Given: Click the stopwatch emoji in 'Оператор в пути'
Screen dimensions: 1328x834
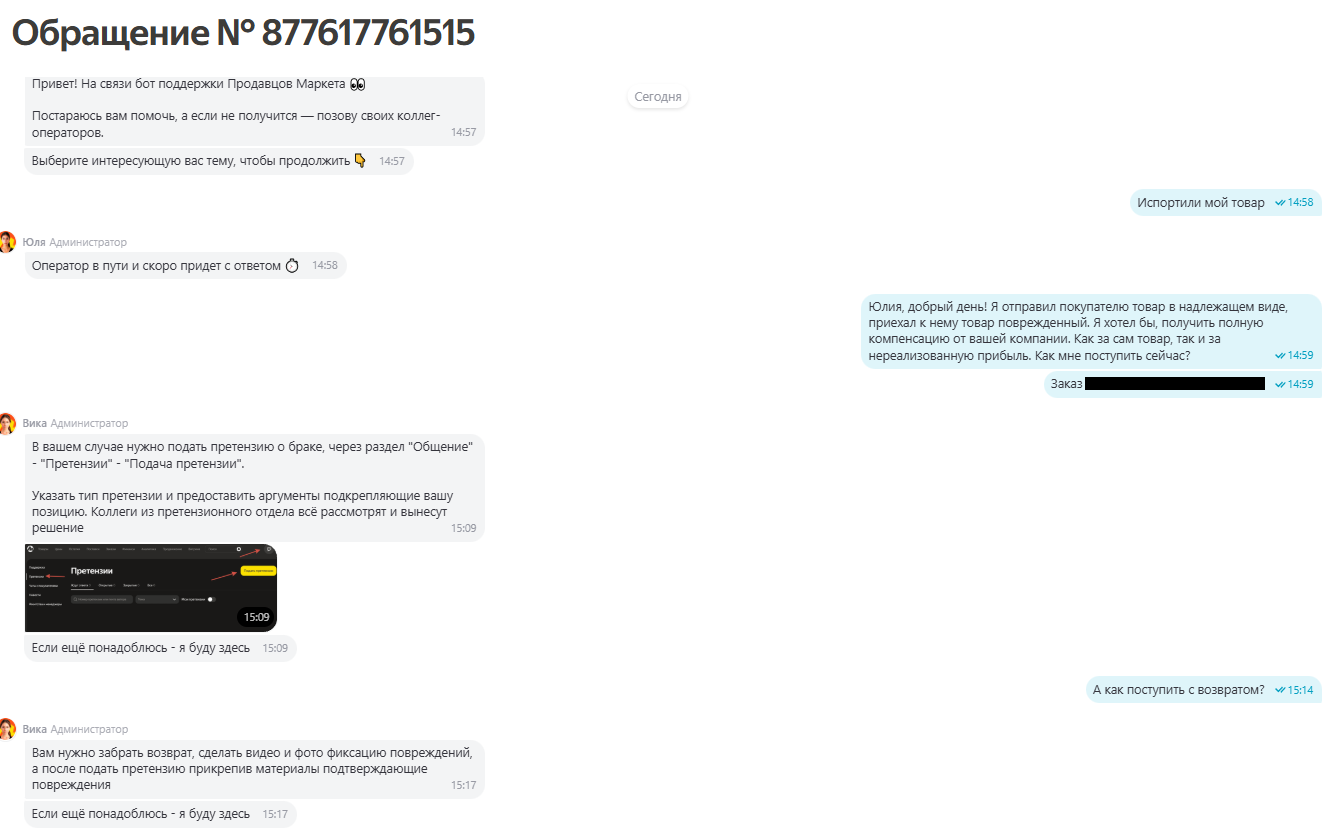Looking at the screenshot, I should point(292,266).
